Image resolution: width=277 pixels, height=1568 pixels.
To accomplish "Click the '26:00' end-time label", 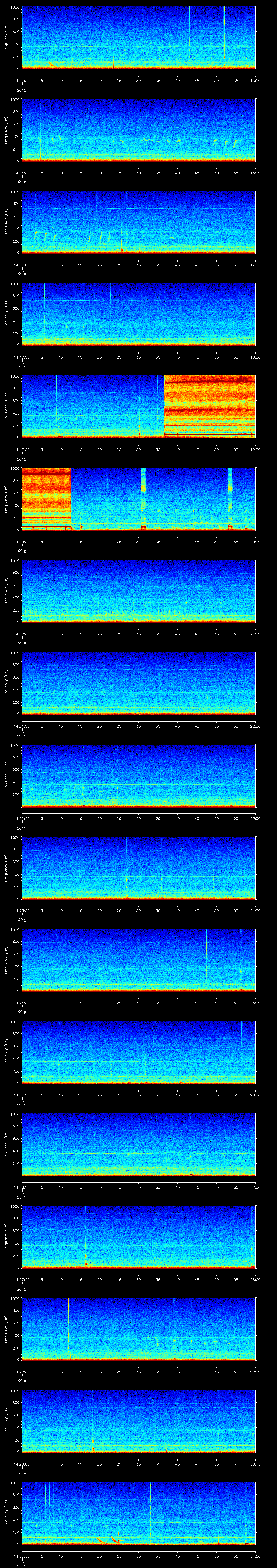I will (256, 1095).
